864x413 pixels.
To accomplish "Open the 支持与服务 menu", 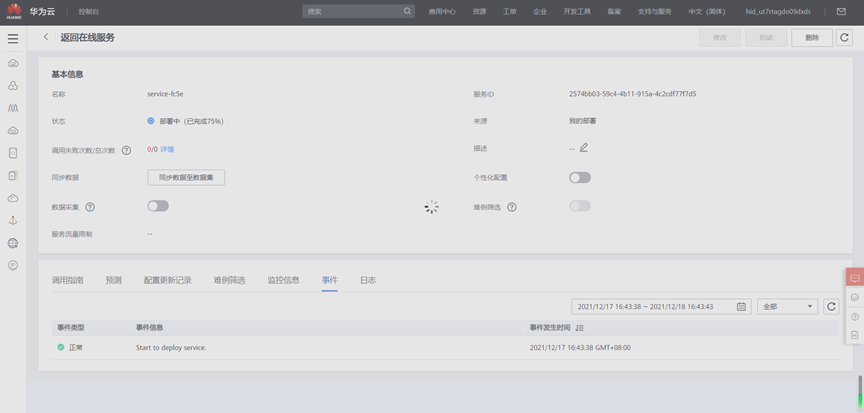I will click(x=655, y=12).
